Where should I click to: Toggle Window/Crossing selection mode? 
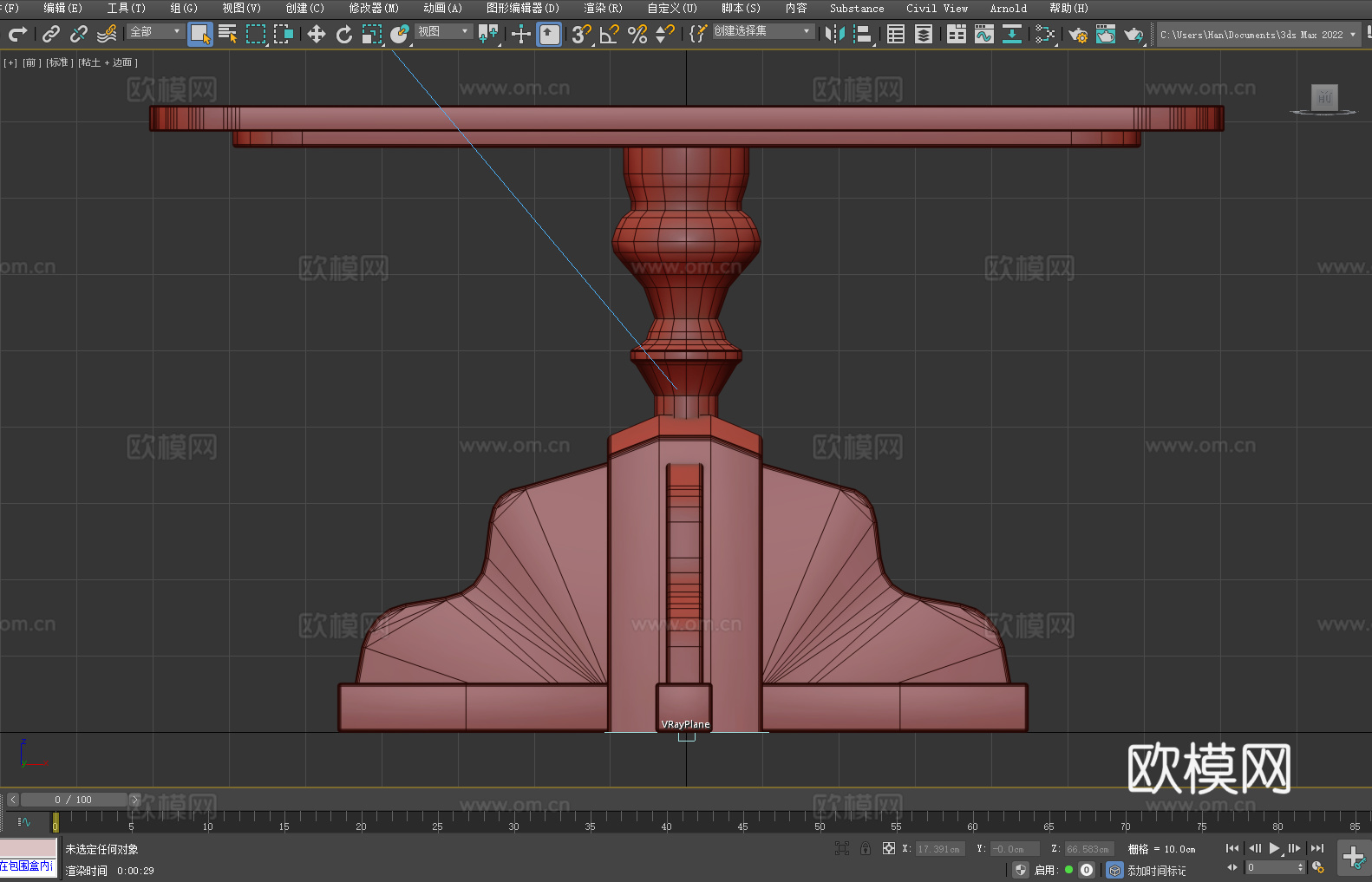pos(284,34)
